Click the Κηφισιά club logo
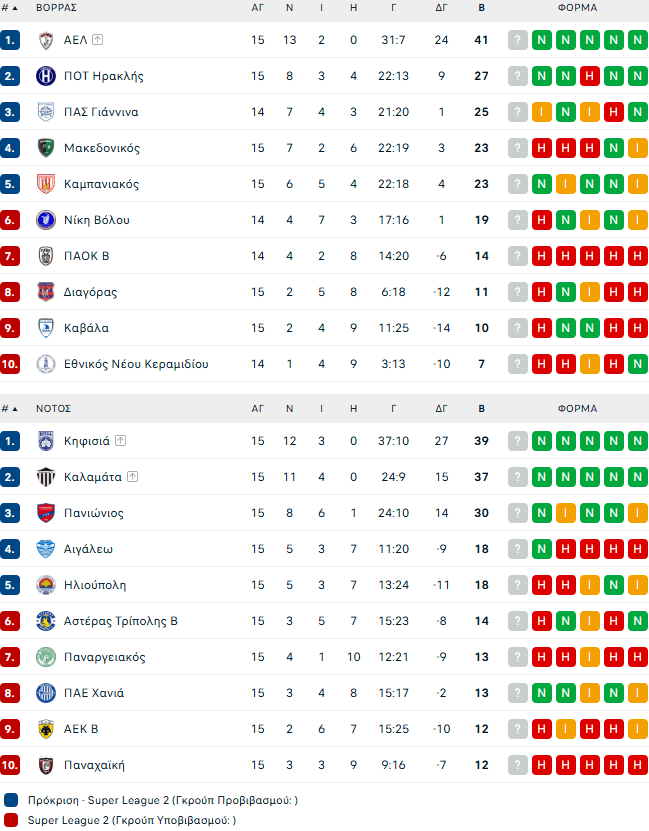 tap(45, 441)
